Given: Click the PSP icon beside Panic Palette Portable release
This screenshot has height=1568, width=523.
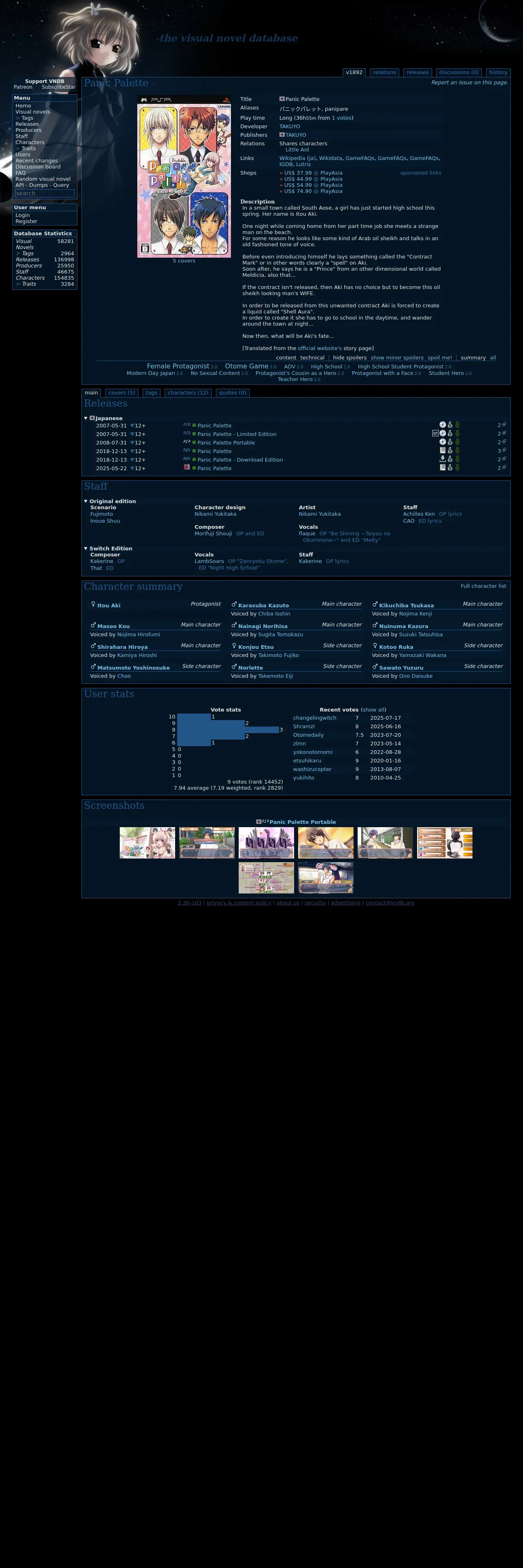Looking at the screenshot, I should click(x=186, y=442).
